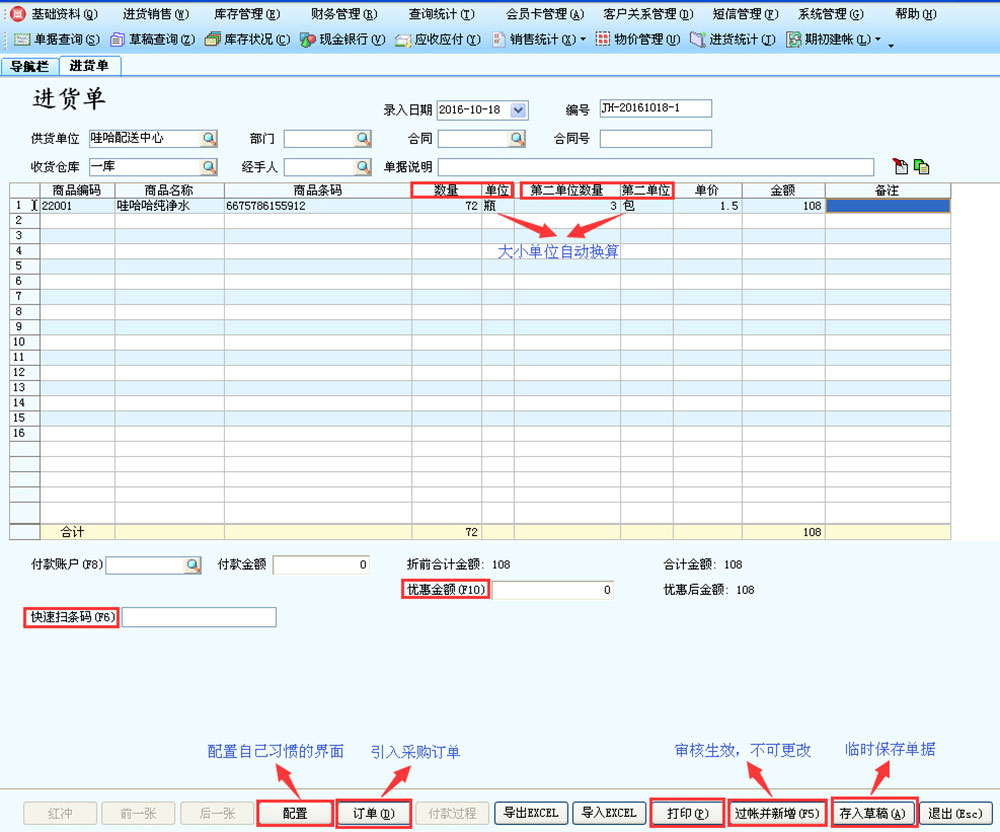Click the 快速扫条码 input field
The width and height of the screenshot is (1000, 832).
tap(198, 618)
